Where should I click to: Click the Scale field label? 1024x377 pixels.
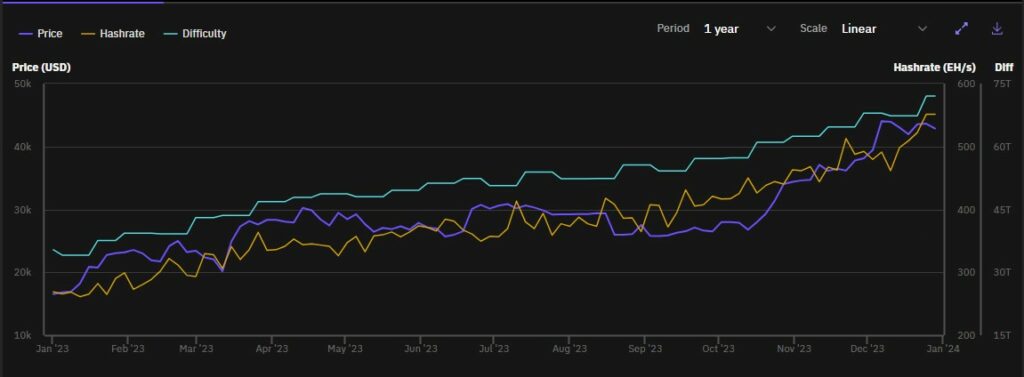pyautogui.click(x=813, y=29)
